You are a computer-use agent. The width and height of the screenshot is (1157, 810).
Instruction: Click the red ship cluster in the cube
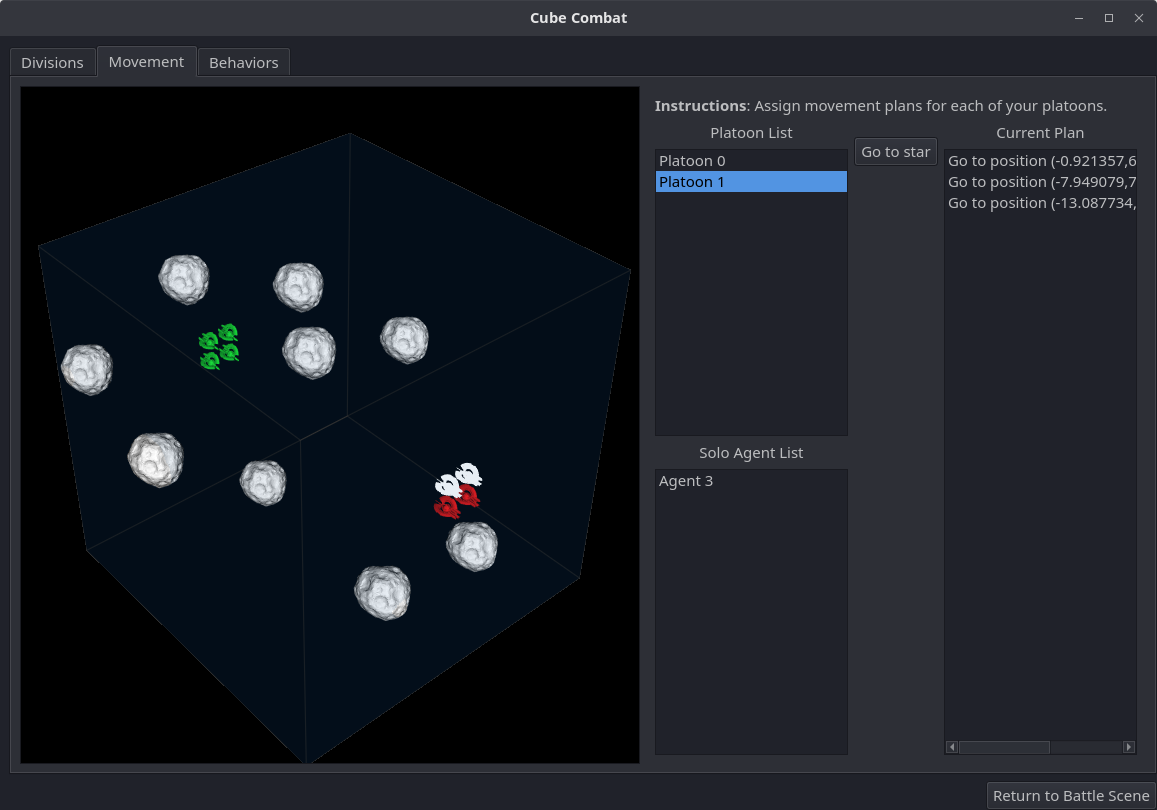[457, 502]
